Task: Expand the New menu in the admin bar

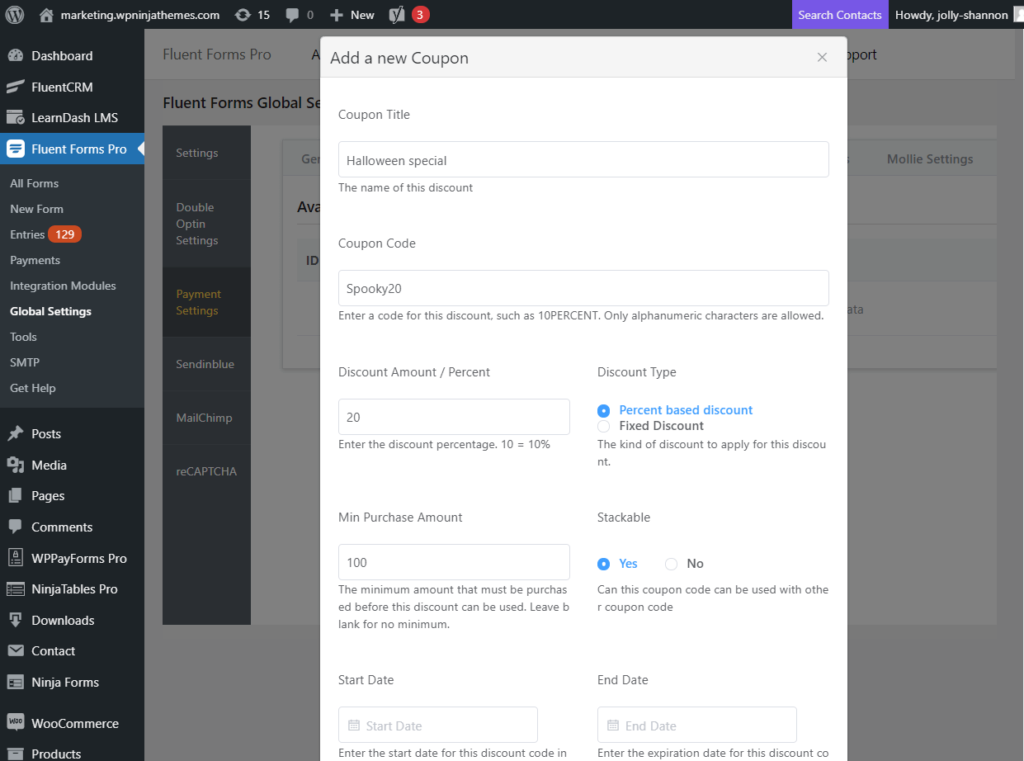Action: [x=350, y=14]
